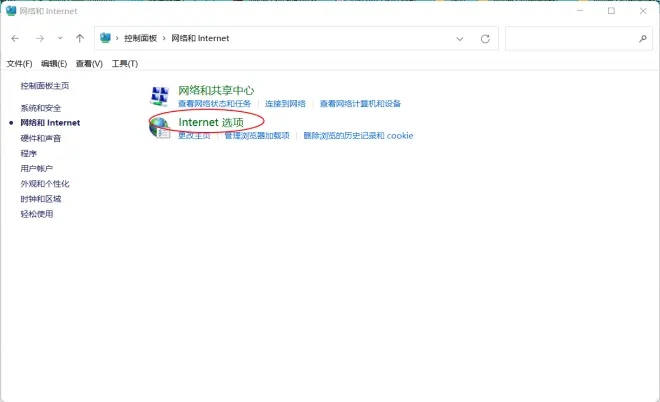Open 时钟和区域 category in sidebar
The height and width of the screenshot is (402, 660).
point(41,199)
